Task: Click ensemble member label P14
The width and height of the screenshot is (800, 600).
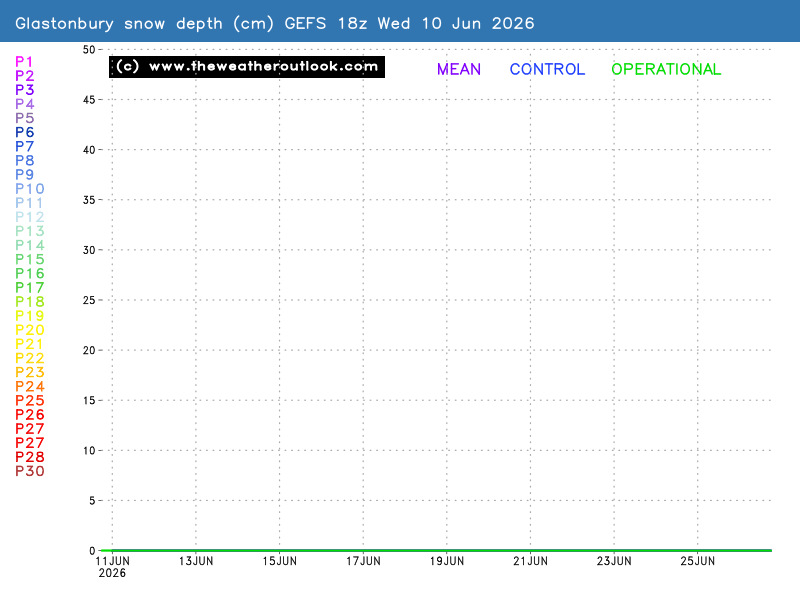Action: coord(30,245)
